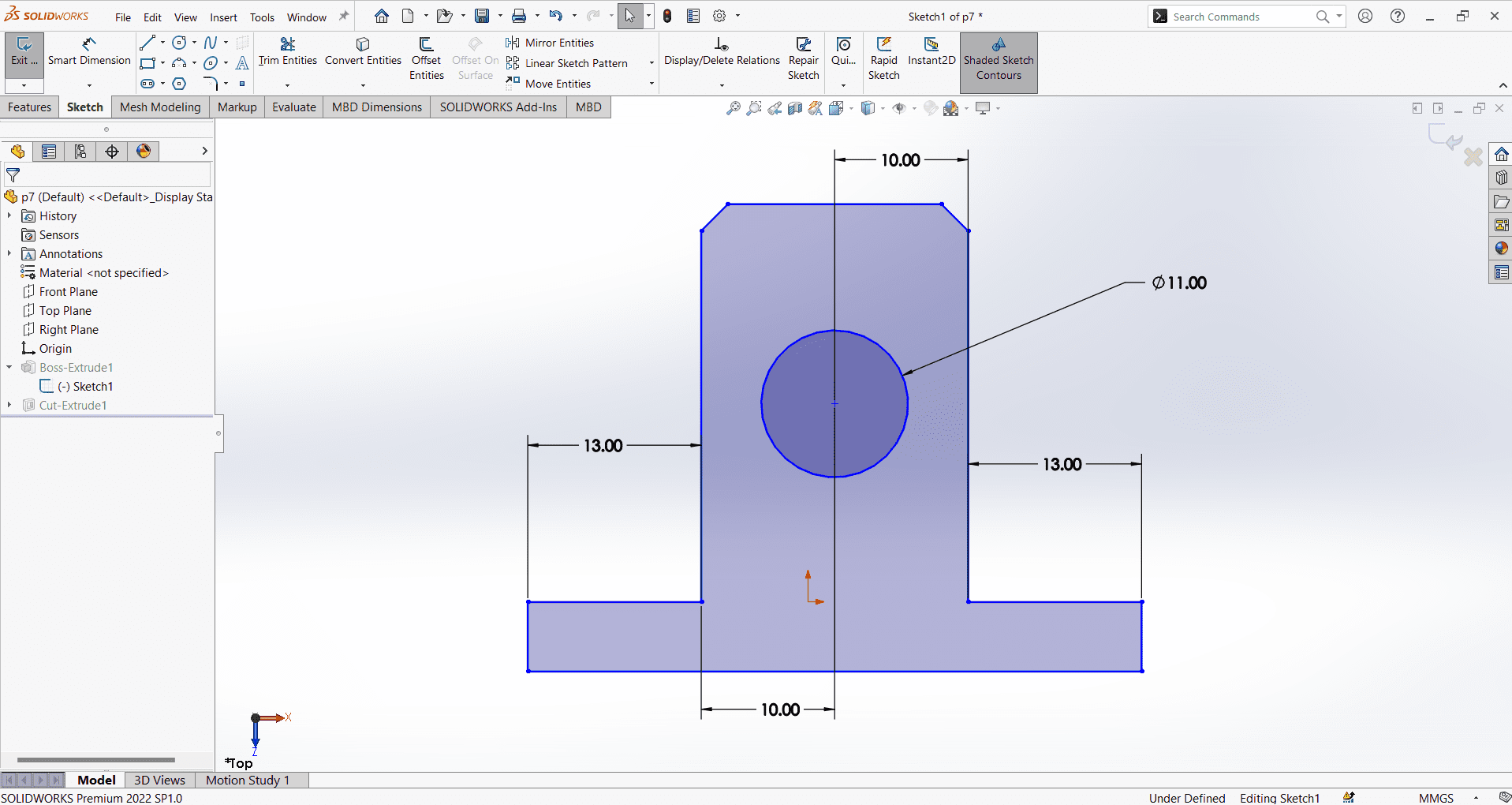Open the Insert menu

tap(223, 17)
